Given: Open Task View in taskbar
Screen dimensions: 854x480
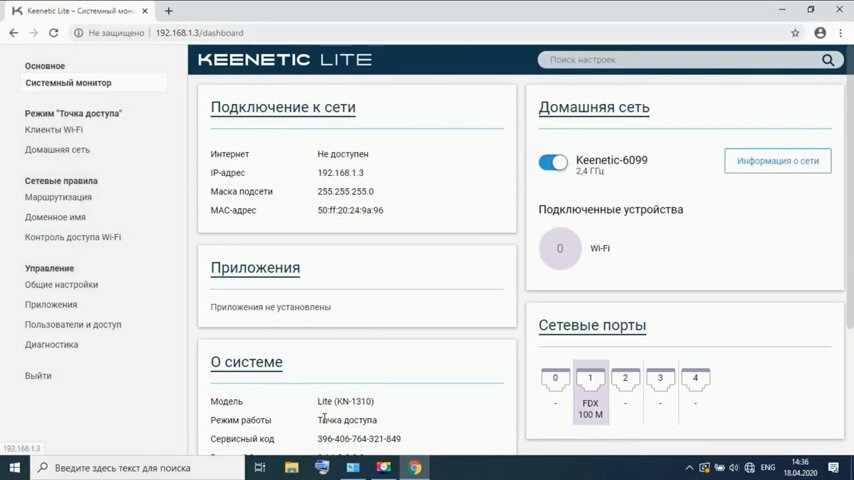Looking at the screenshot, I should [x=260, y=467].
